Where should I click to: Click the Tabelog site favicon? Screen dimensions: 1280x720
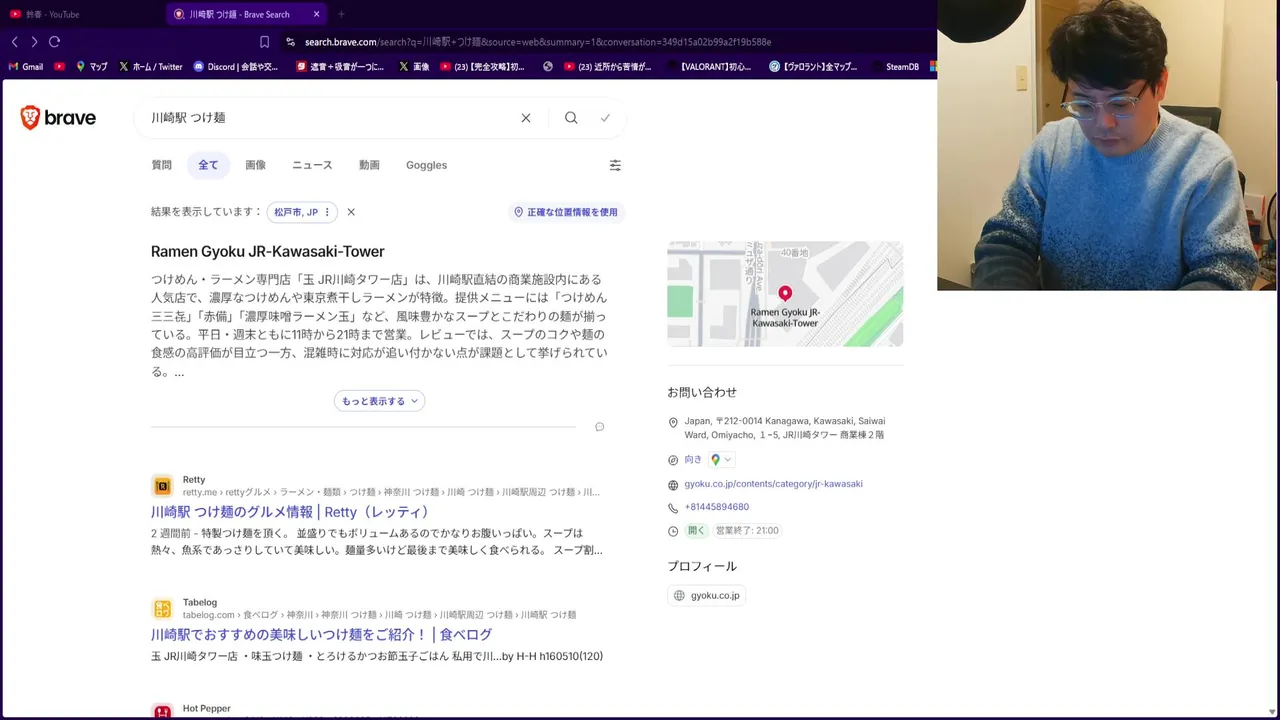pos(162,608)
